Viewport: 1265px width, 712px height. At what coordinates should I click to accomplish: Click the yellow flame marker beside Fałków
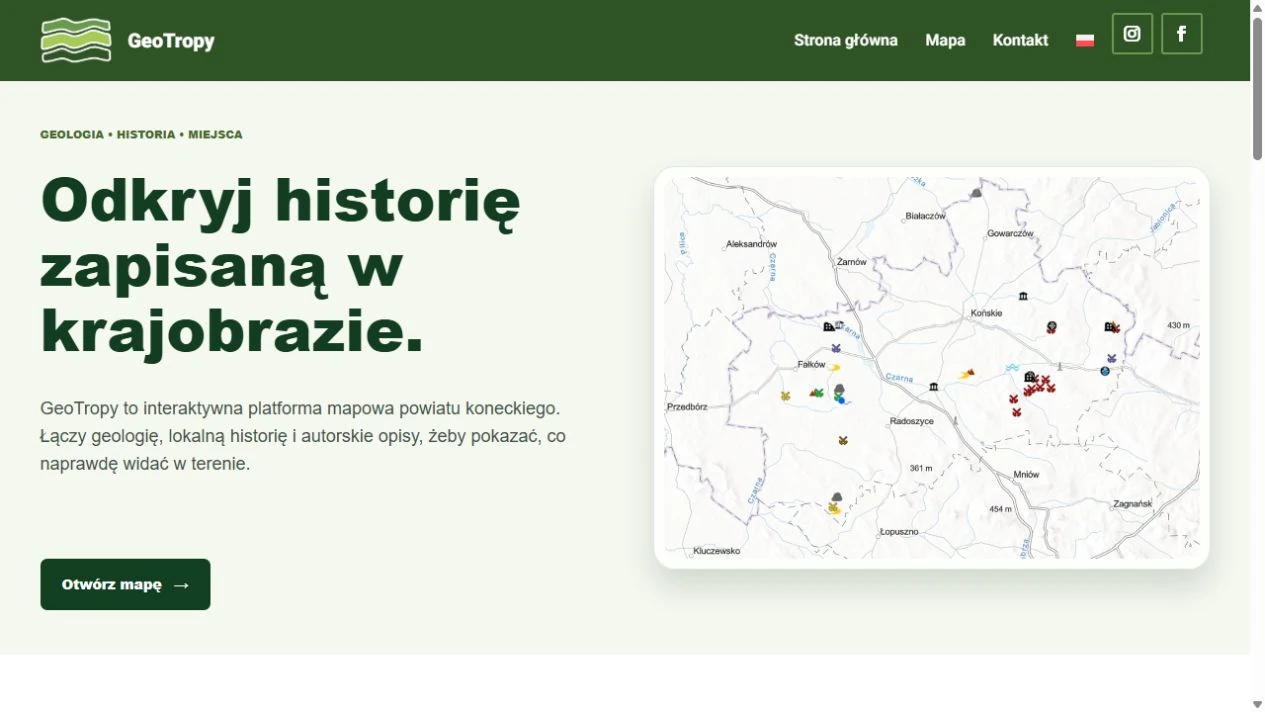[834, 367]
